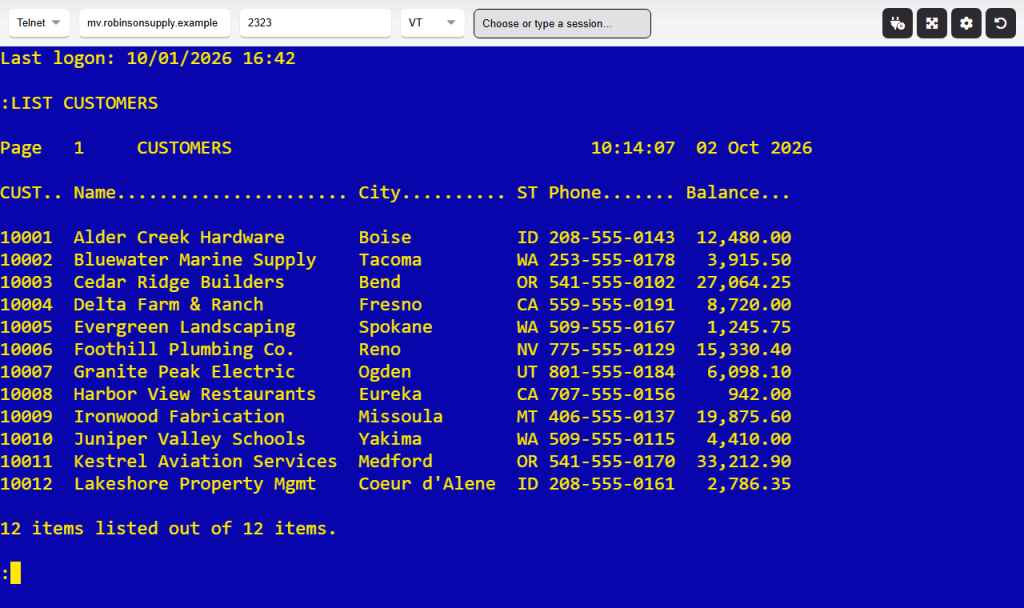Click 'Foothill Plumbing Co.' name

(184, 349)
